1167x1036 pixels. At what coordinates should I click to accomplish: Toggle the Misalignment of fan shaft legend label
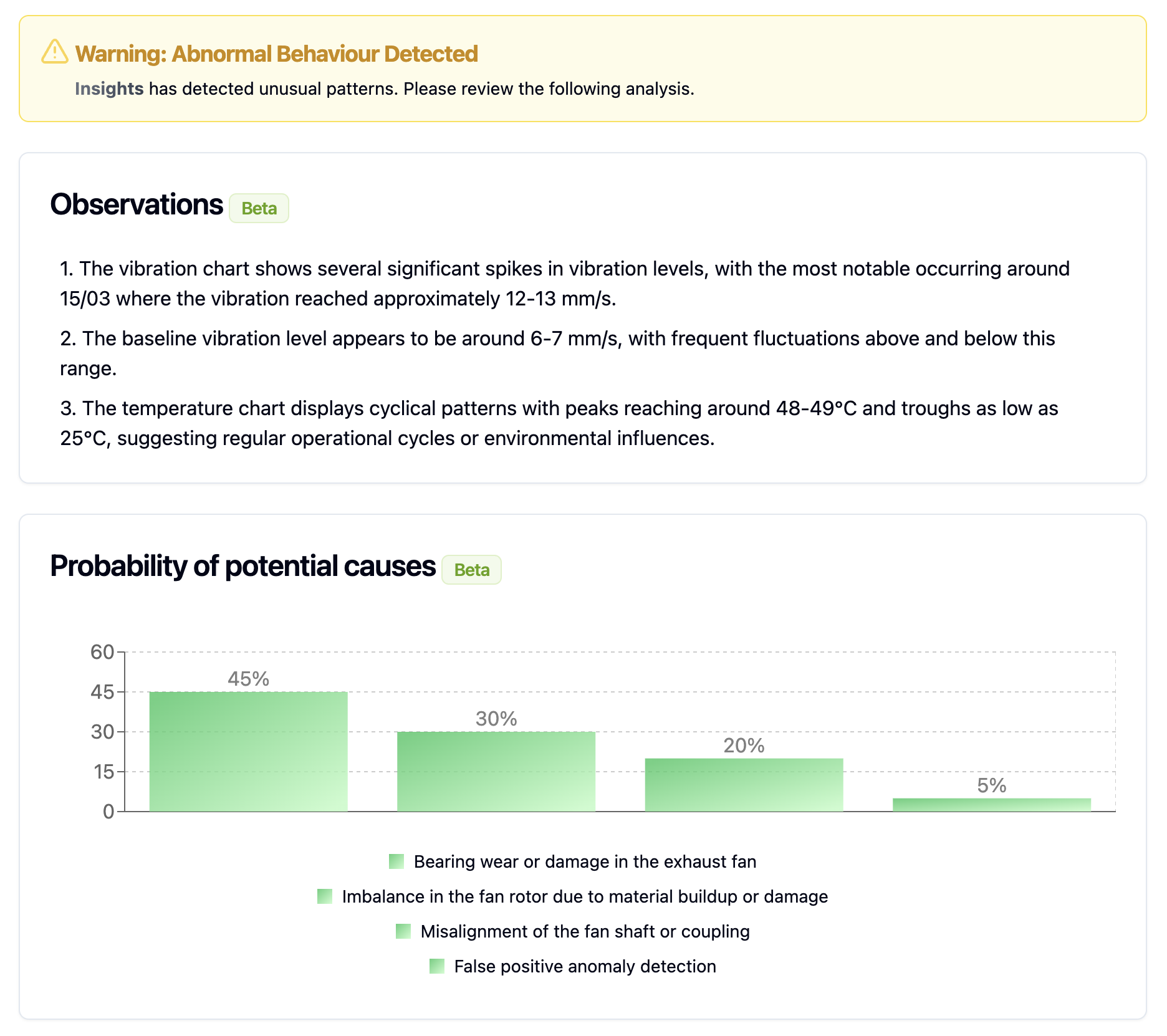[x=585, y=931]
